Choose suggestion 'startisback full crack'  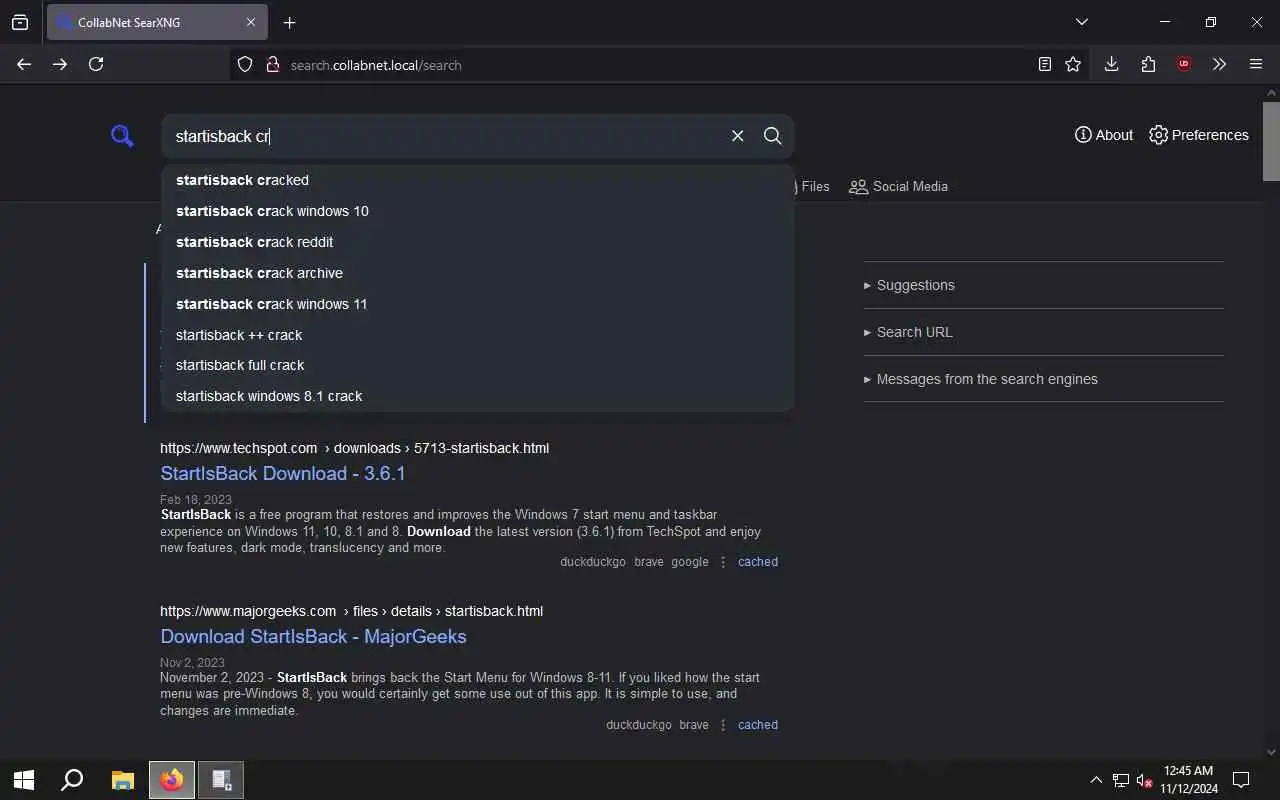click(x=478, y=365)
